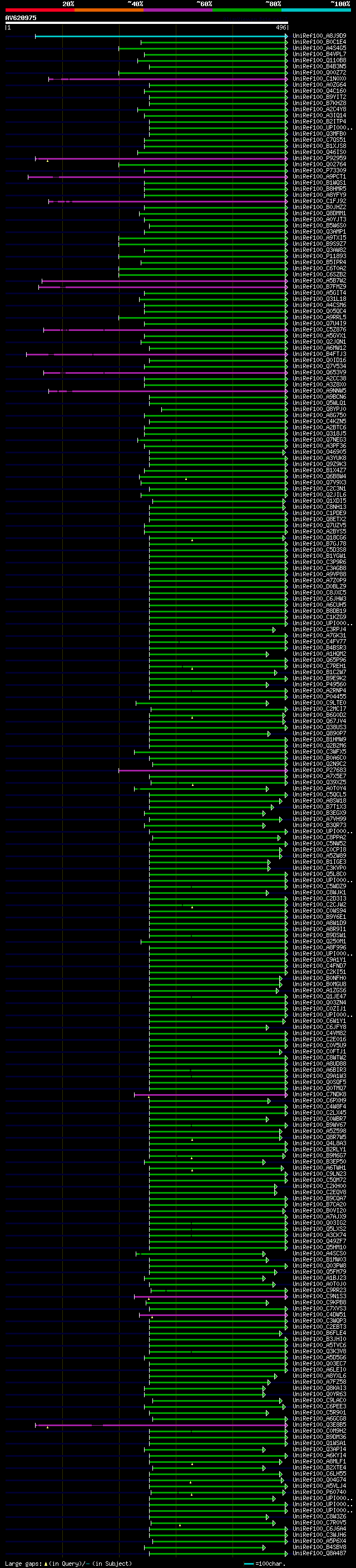Click the cyan ~100% legend segment
356x1568 pixels.
(x=316, y=11)
